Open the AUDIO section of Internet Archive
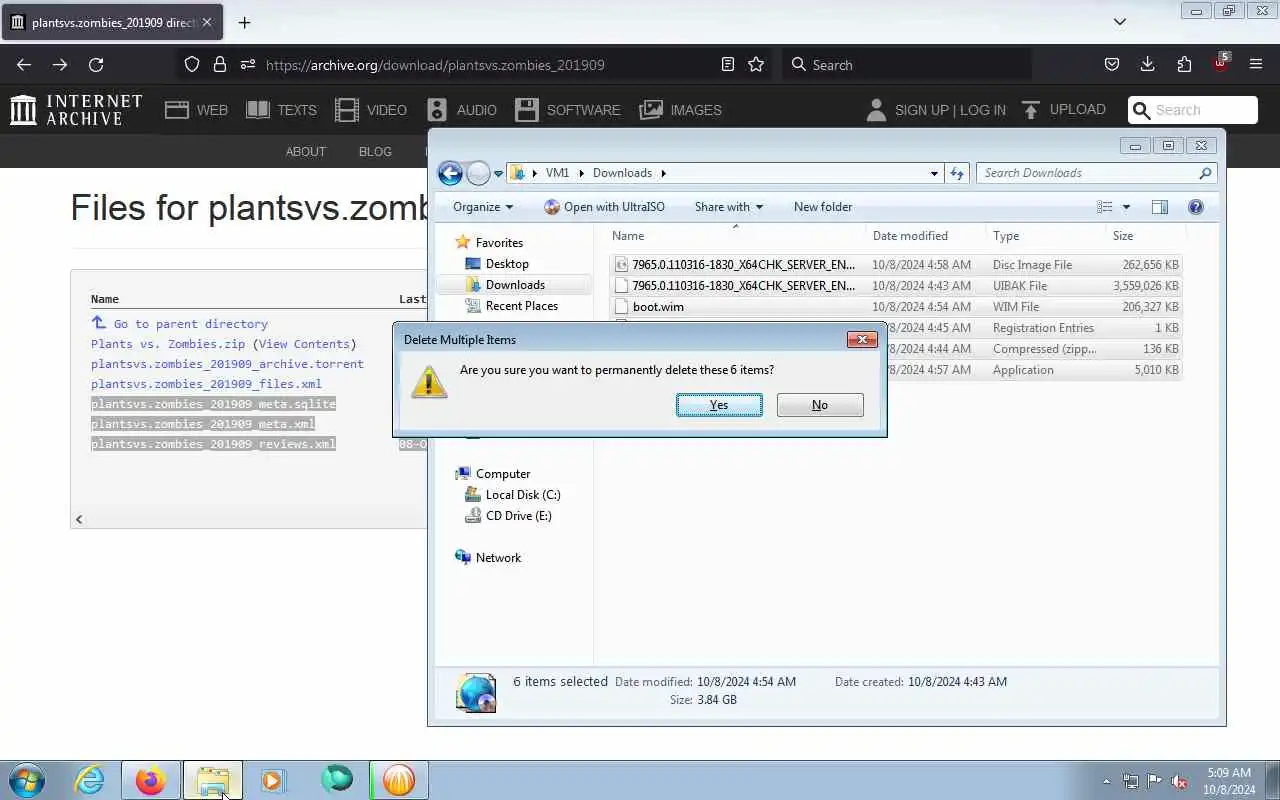Screen dimensions: 1280x800 click(x=461, y=110)
